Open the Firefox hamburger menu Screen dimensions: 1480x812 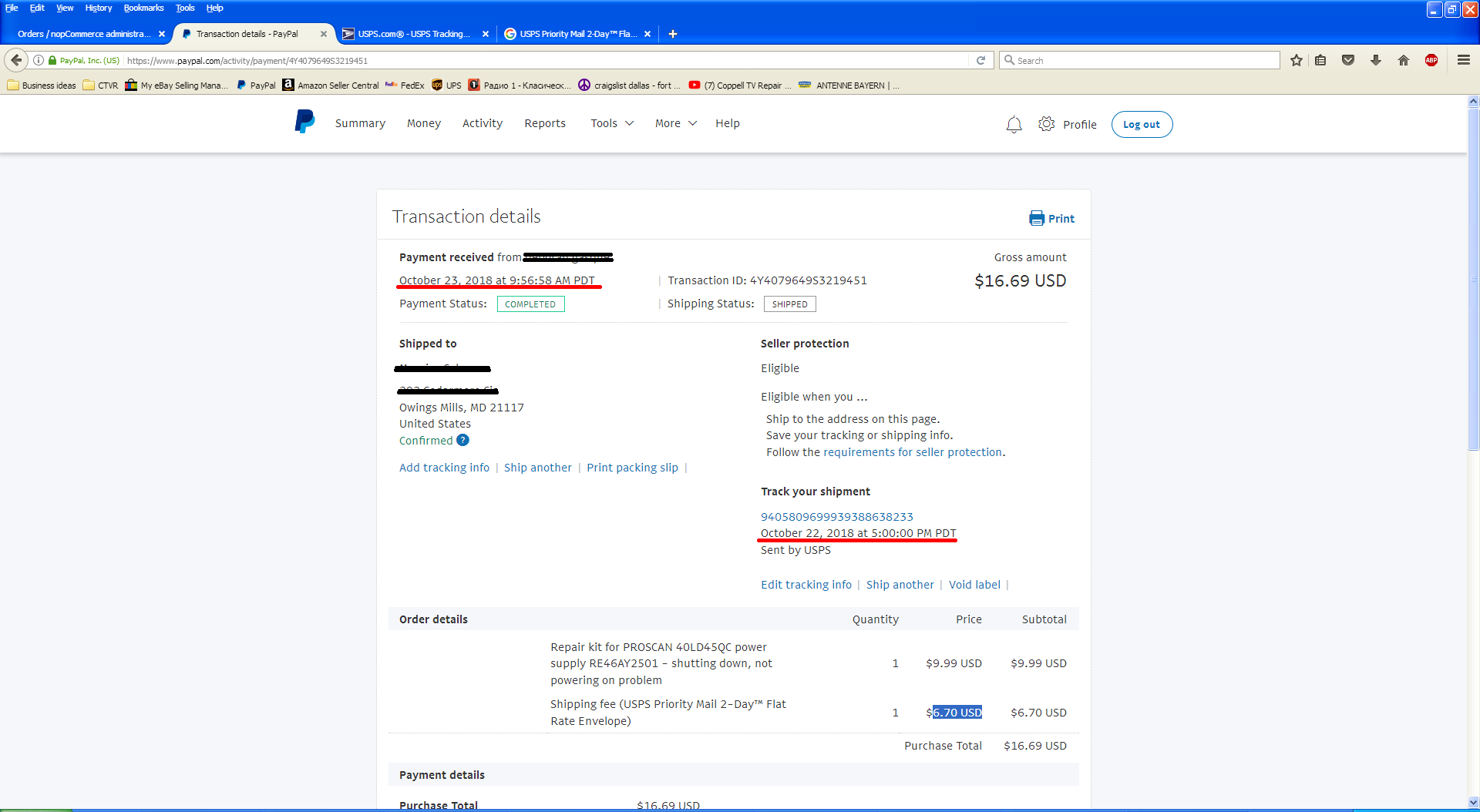click(1464, 60)
